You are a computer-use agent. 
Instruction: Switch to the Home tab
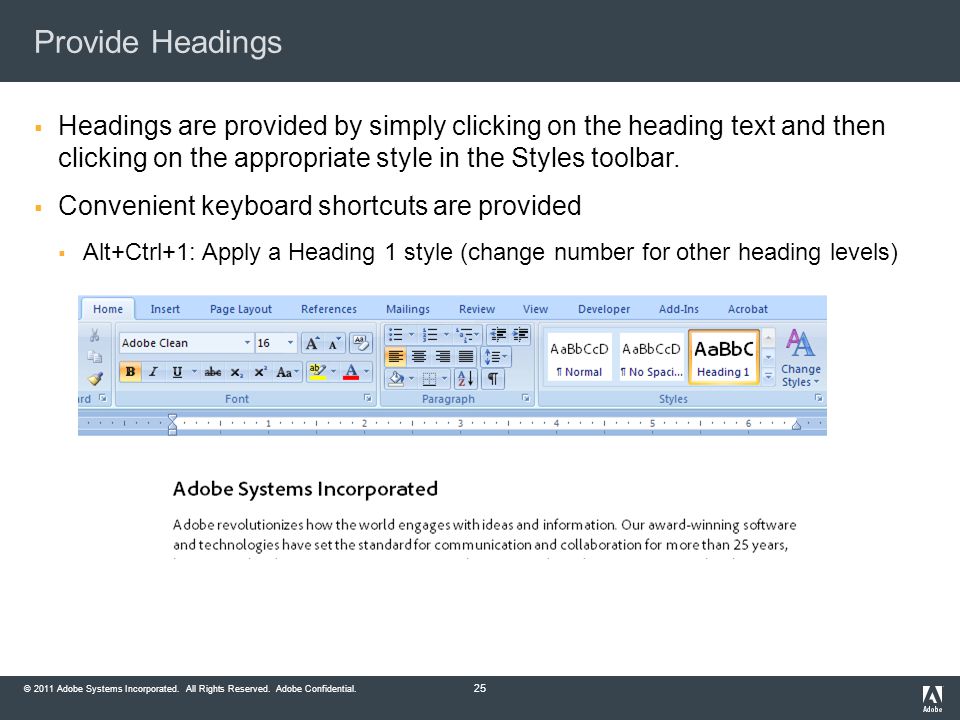point(108,309)
